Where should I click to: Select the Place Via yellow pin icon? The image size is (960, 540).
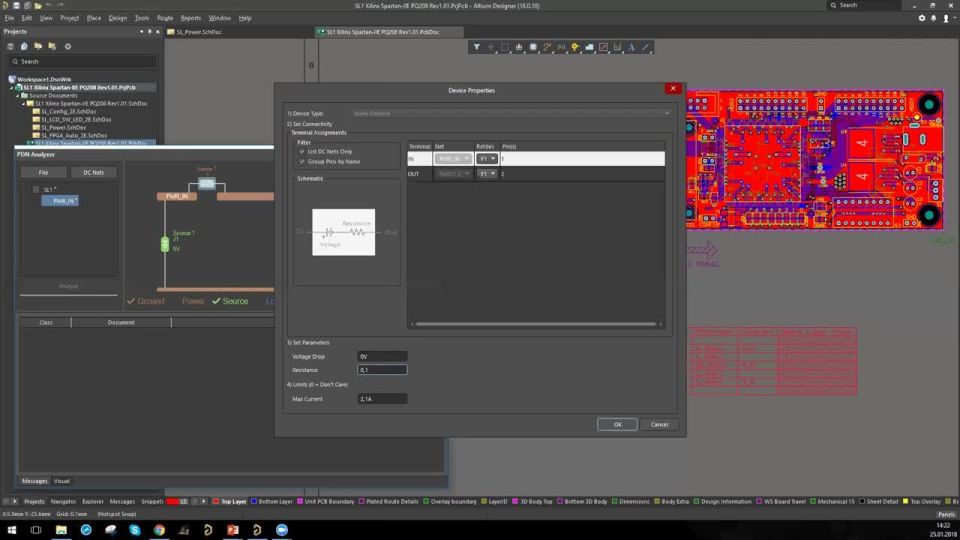[x=576, y=47]
